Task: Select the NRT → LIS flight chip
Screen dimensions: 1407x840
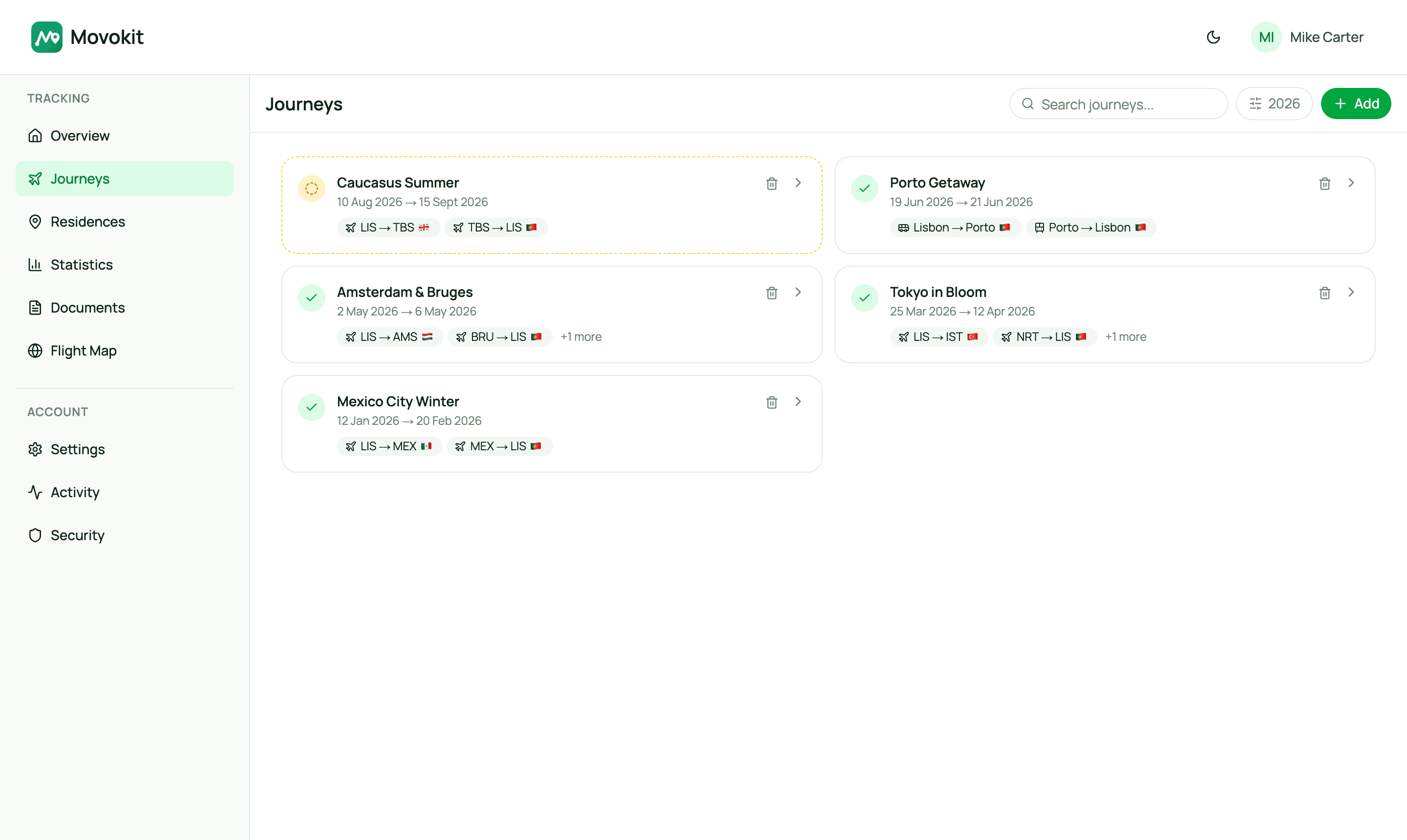Action: 1045,337
